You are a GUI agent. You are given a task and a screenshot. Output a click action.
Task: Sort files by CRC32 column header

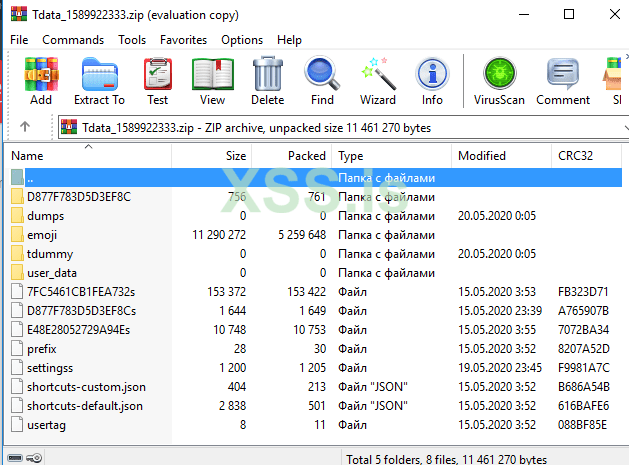[587, 156]
